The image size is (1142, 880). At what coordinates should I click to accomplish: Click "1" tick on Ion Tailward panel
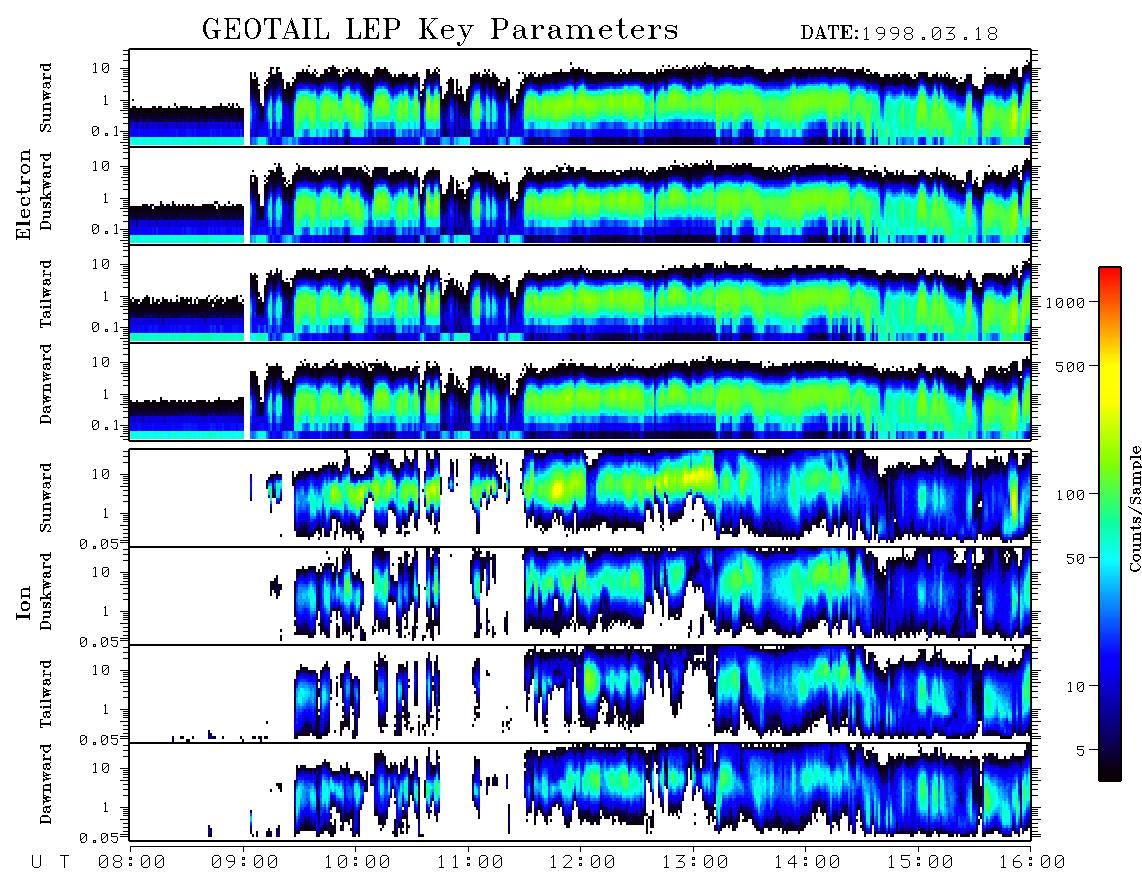106,710
